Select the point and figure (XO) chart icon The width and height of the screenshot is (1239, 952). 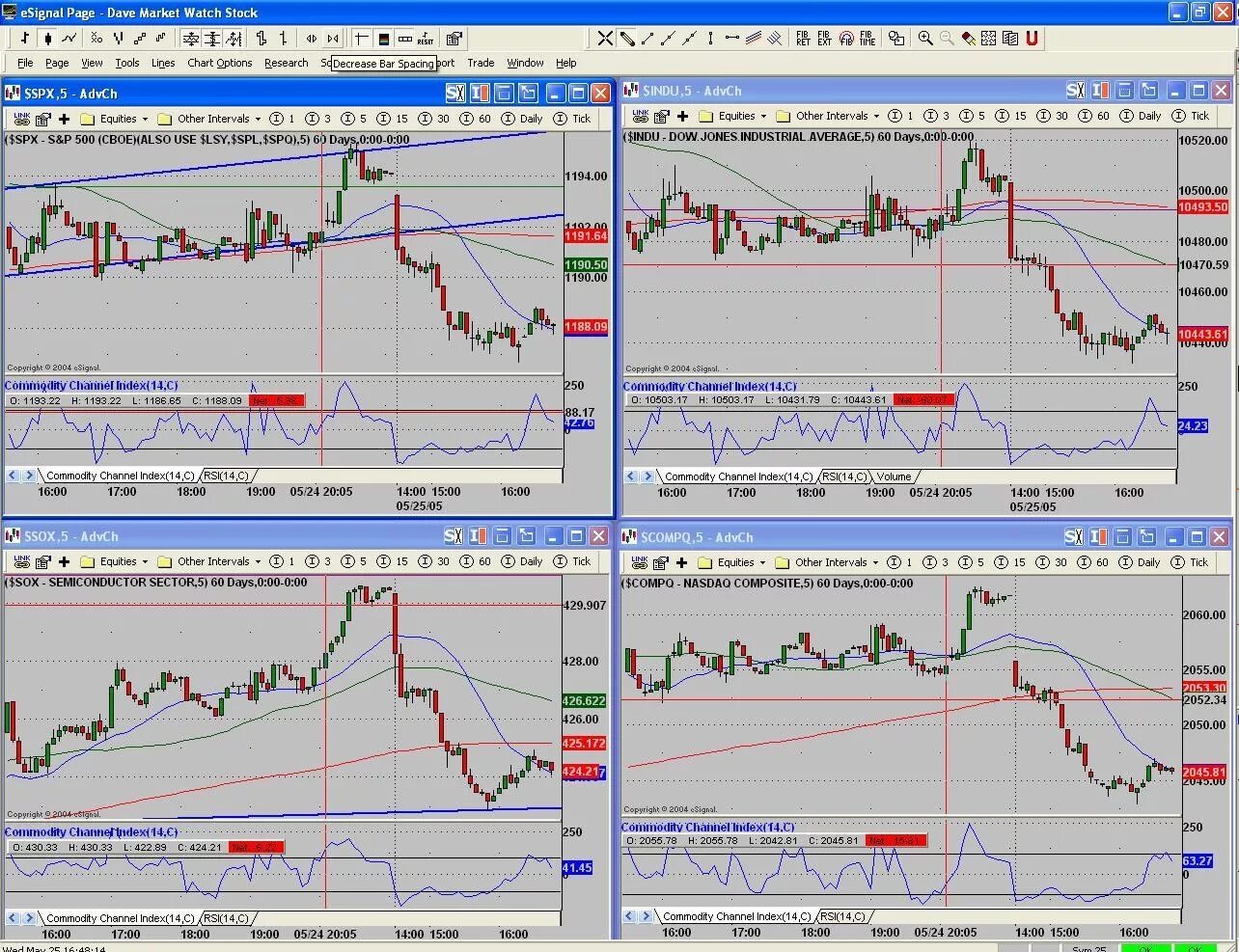coord(96,39)
